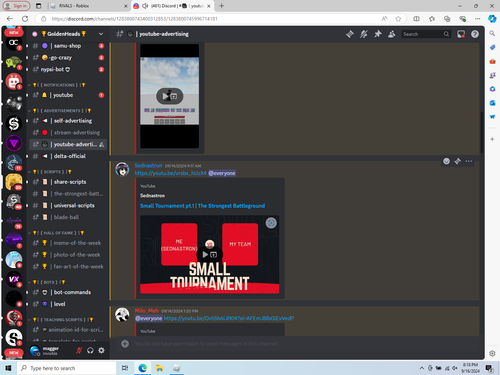This screenshot has width=500, height=375.
Task: Open the nypsi-bot channel
Action: pyautogui.click(x=68, y=69)
